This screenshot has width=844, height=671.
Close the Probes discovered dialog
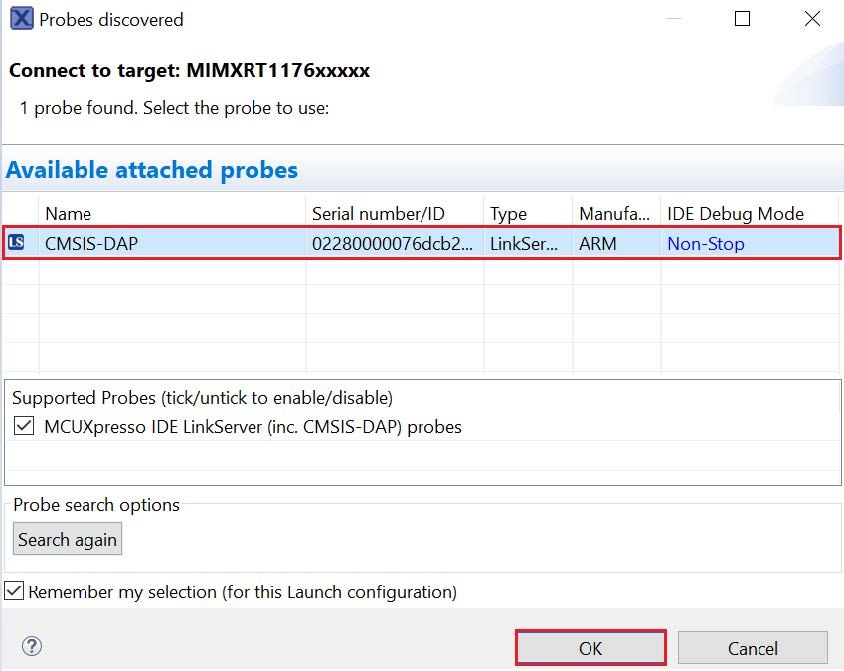(811, 19)
